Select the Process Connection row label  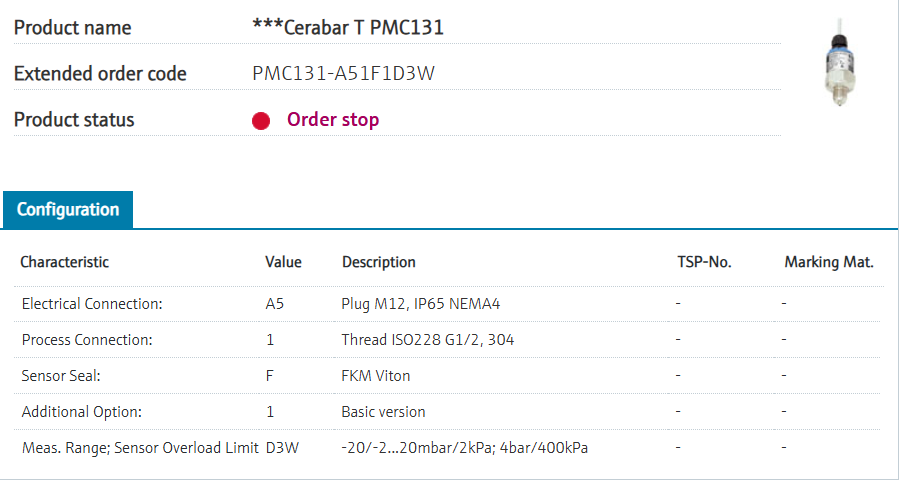coord(87,340)
